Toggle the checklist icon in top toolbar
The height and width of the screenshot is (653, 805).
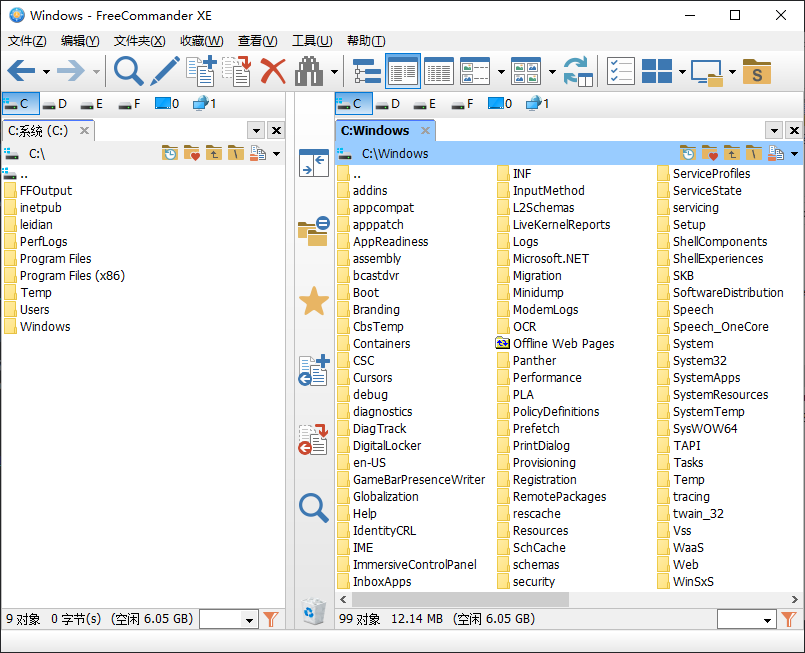[x=620, y=71]
